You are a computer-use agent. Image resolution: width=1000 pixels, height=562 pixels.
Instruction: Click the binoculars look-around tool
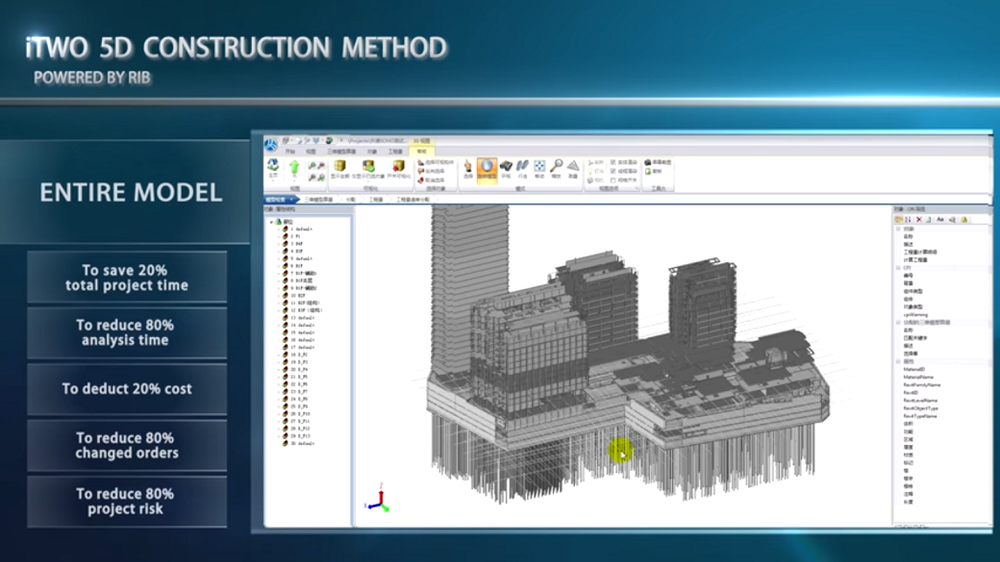(x=506, y=166)
